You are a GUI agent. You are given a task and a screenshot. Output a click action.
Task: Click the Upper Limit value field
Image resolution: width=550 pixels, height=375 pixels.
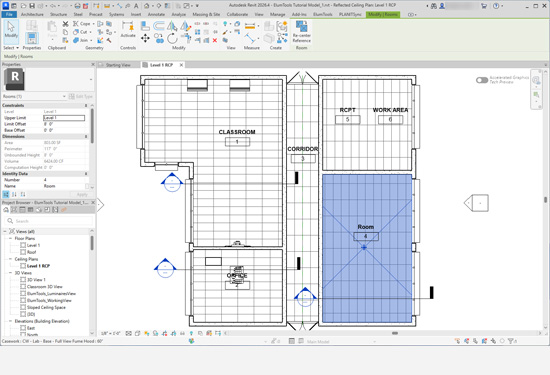click(x=64, y=118)
